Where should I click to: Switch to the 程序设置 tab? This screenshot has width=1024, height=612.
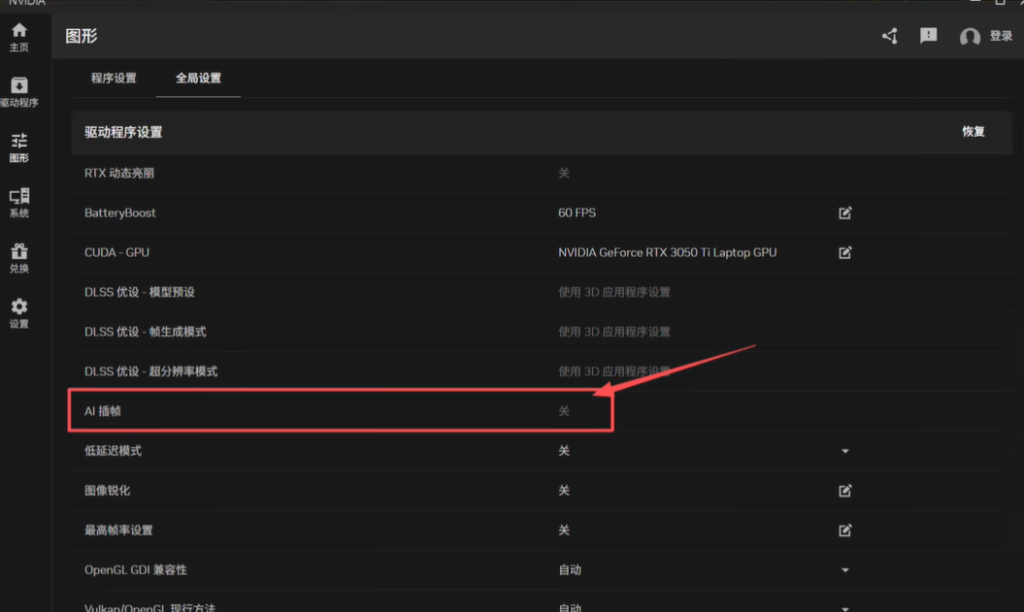(x=113, y=78)
